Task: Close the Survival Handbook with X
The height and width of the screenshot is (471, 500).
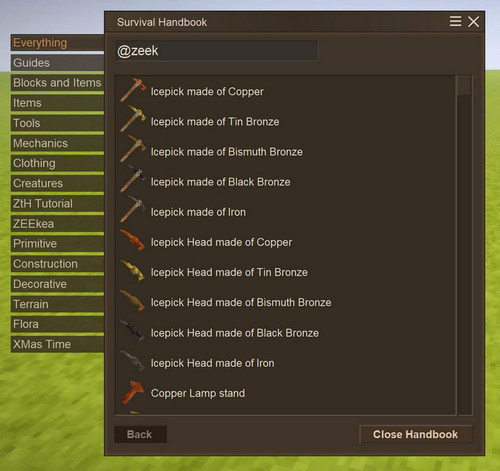Action: point(473,22)
